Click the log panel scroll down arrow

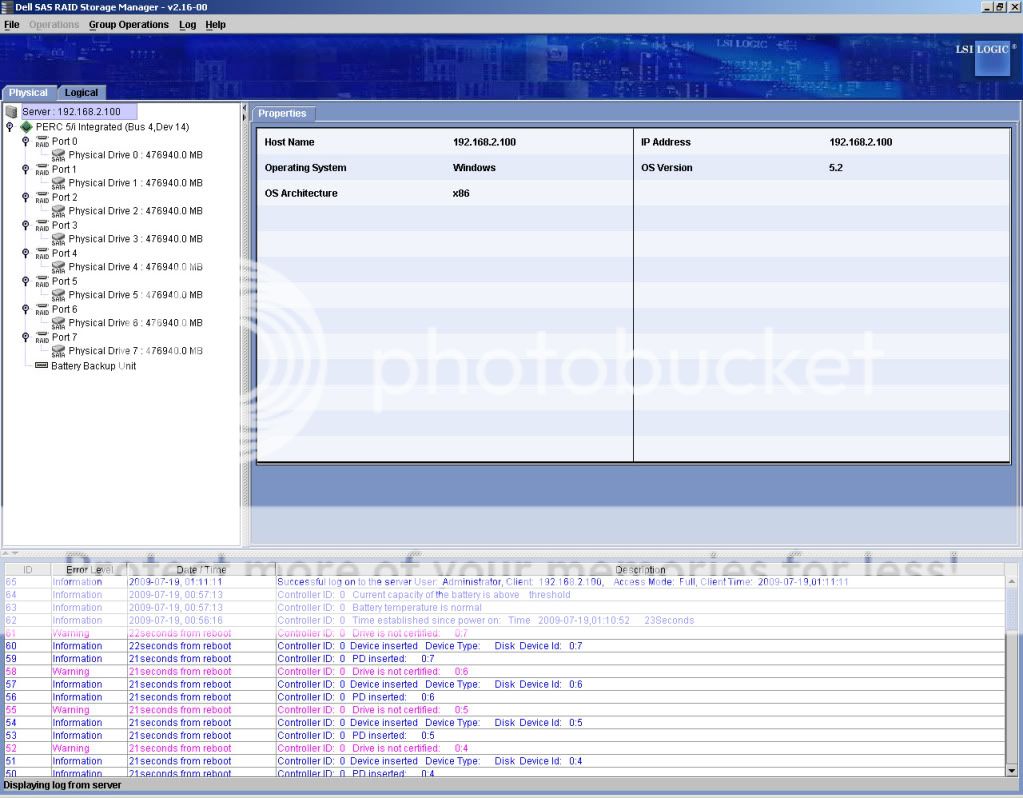tap(1011, 769)
